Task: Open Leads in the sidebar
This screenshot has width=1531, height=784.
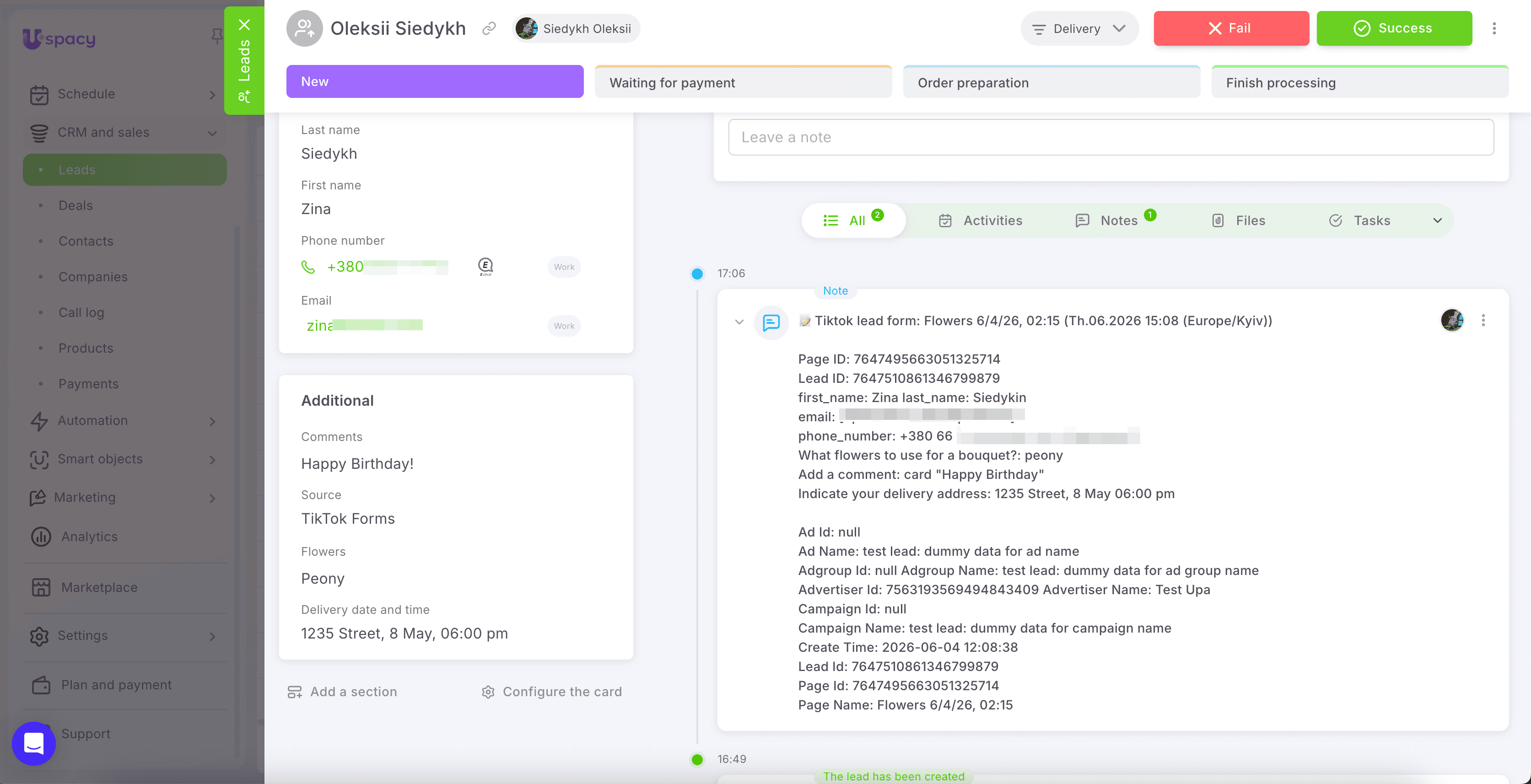Action: 125,170
